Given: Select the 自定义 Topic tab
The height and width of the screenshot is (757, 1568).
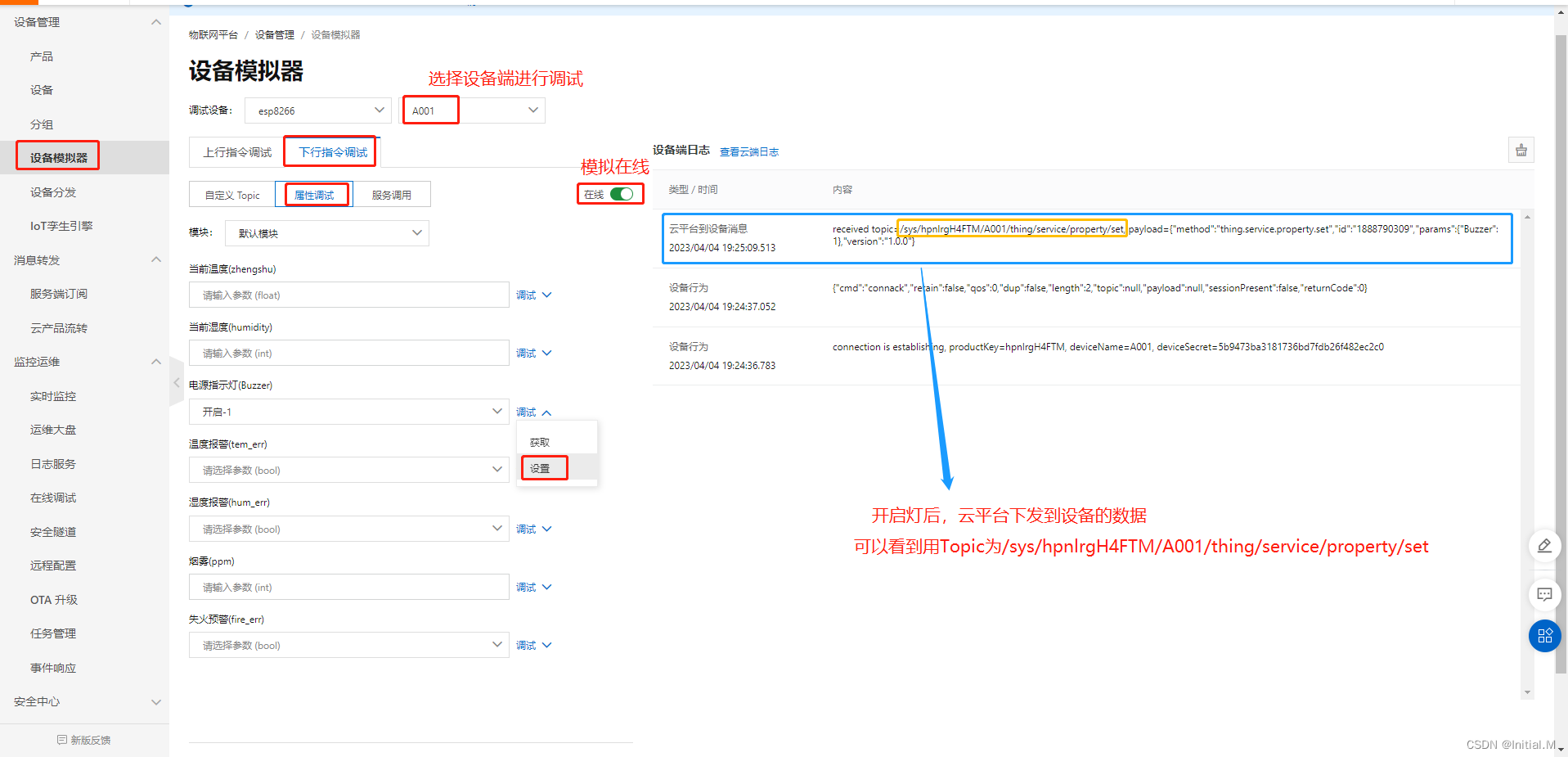Looking at the screenshot, I should pyautogui.click(x=232, y=195).
